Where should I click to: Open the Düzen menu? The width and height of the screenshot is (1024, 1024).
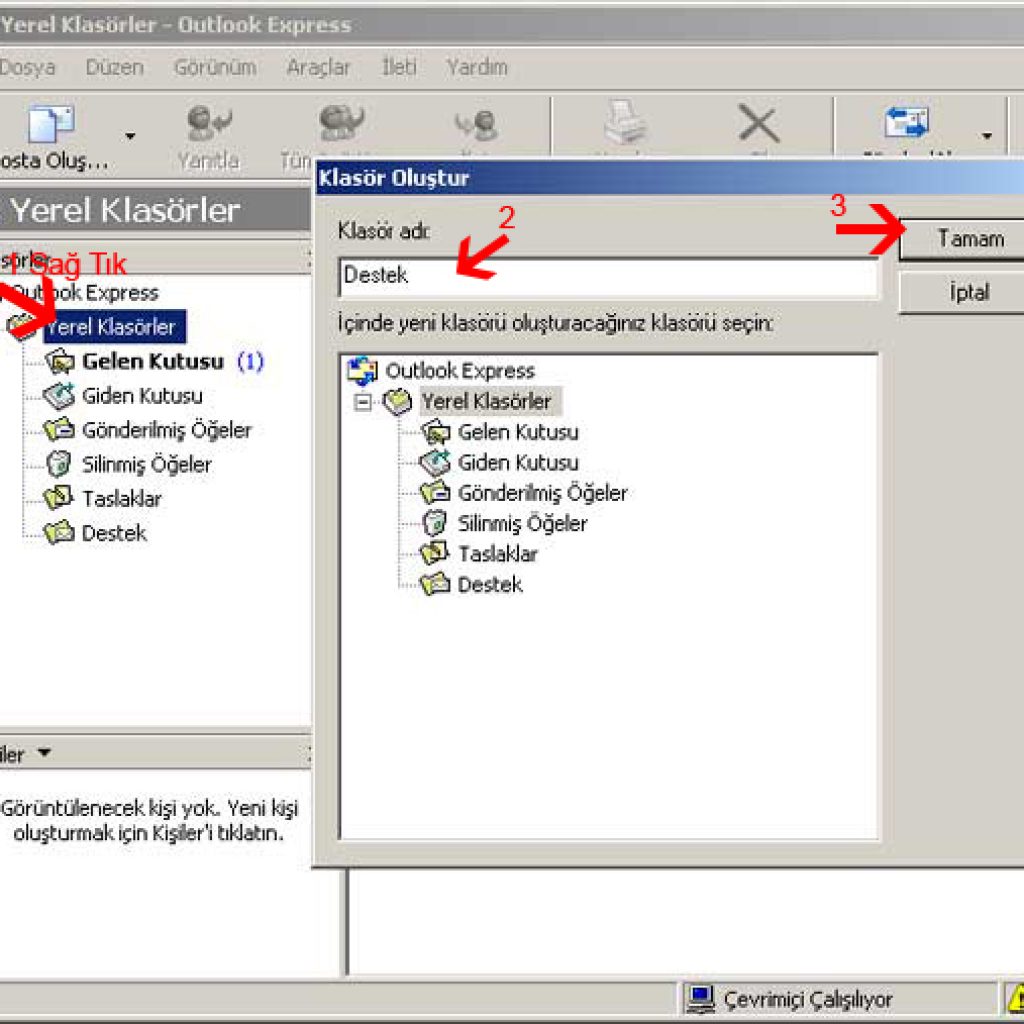[114, 67]
